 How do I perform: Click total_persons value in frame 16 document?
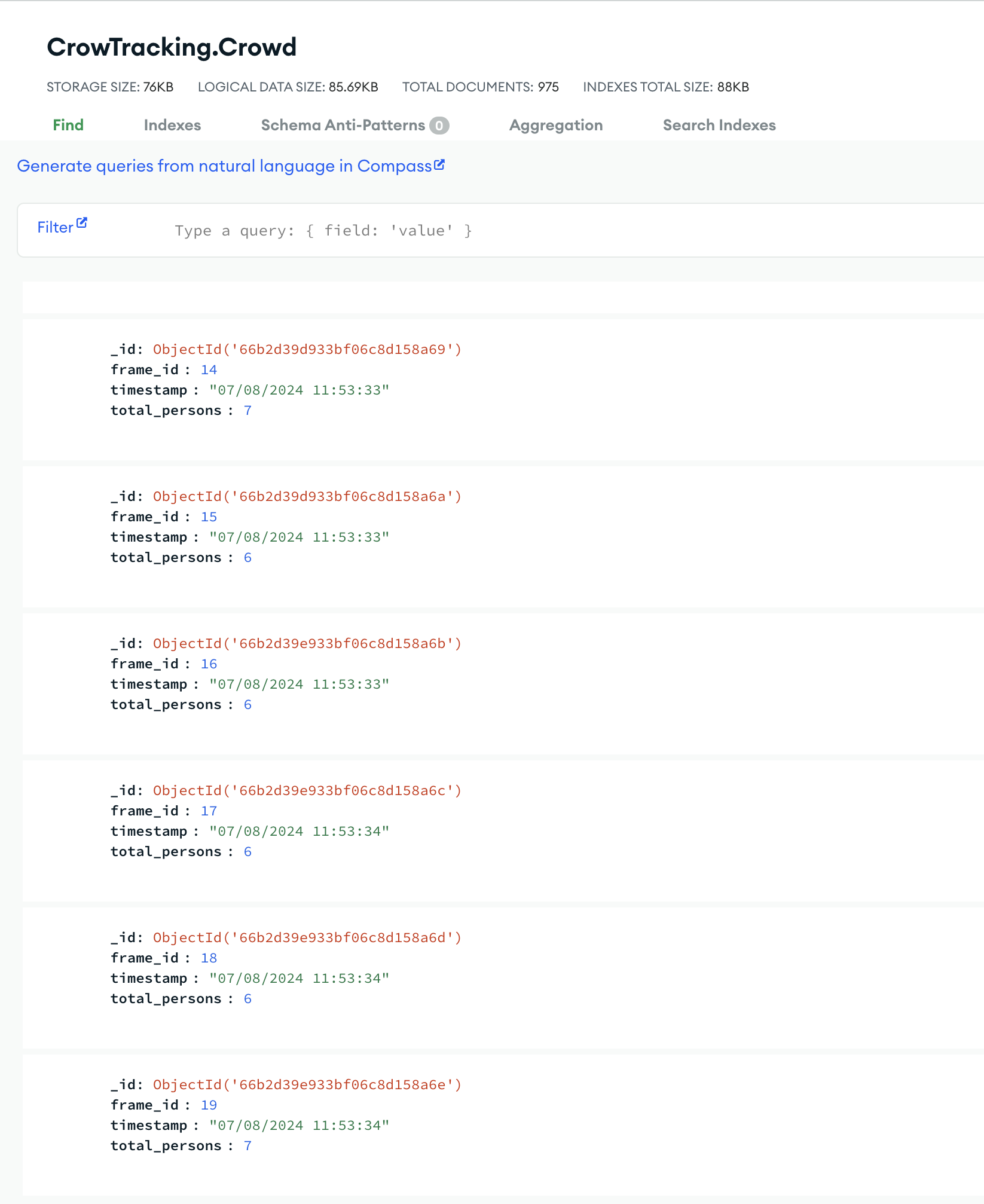(x=247, y=704)
